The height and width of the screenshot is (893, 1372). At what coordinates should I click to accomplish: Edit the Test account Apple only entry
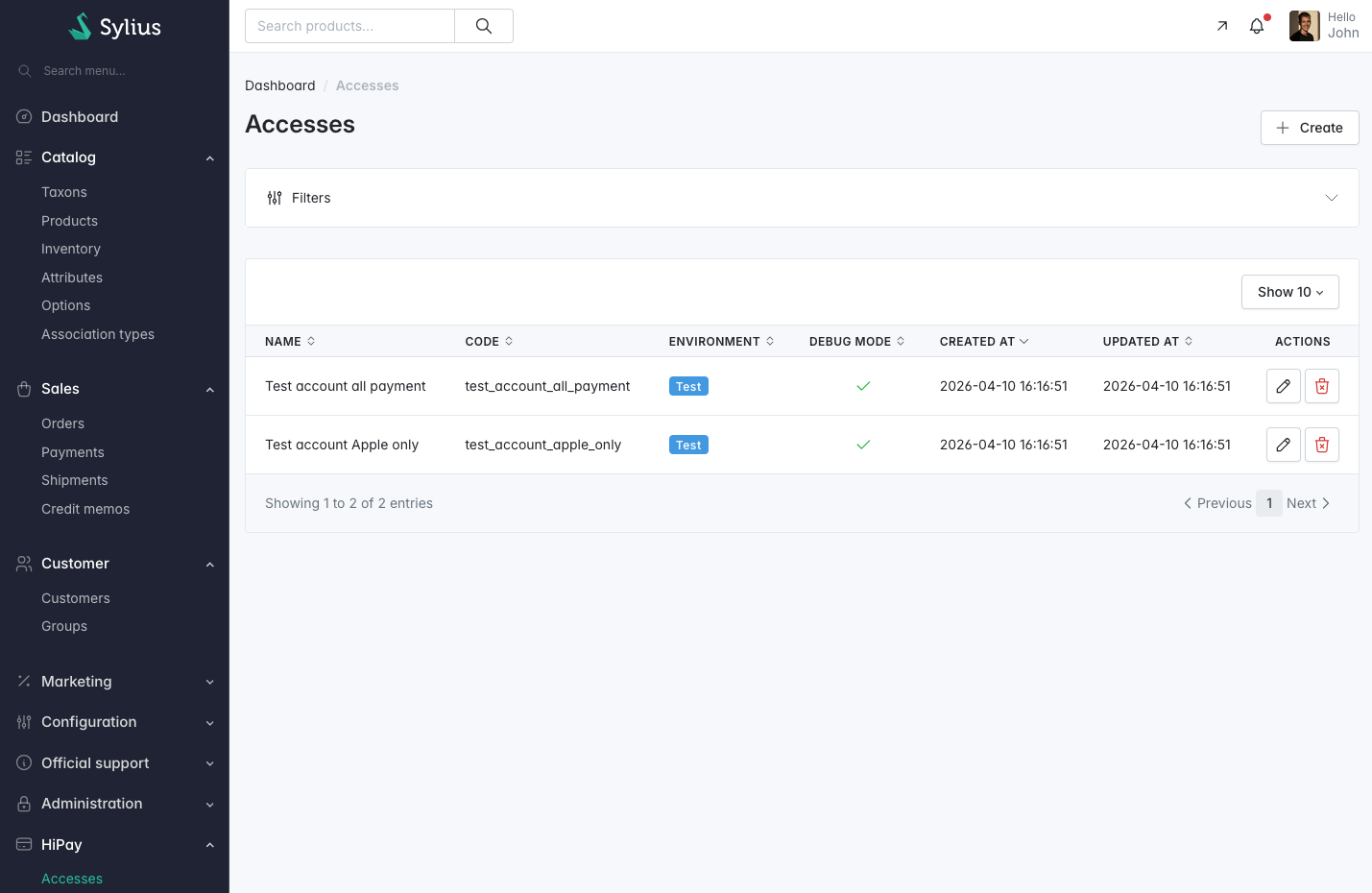[1283, 445]
